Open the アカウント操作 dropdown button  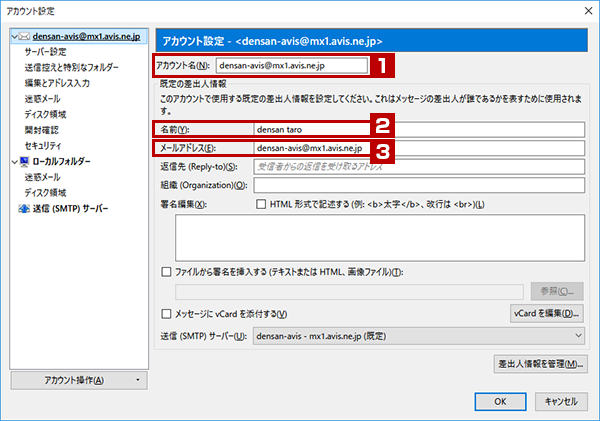pyautogui.click(x=79, y=380)
